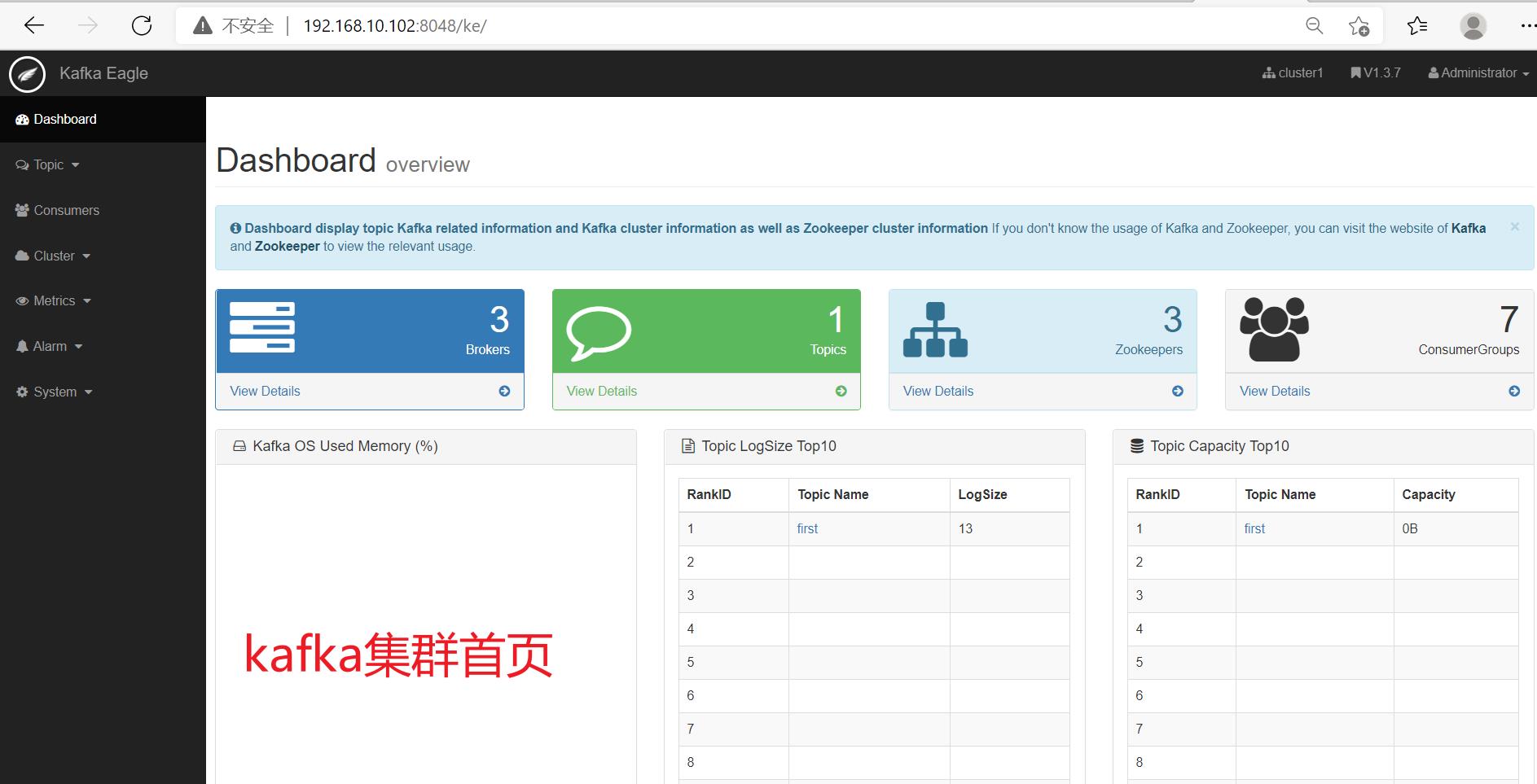Click the browser forward arrow
Image resolution: width=1537 pixels, height=784 pixels.
point(88,26)
